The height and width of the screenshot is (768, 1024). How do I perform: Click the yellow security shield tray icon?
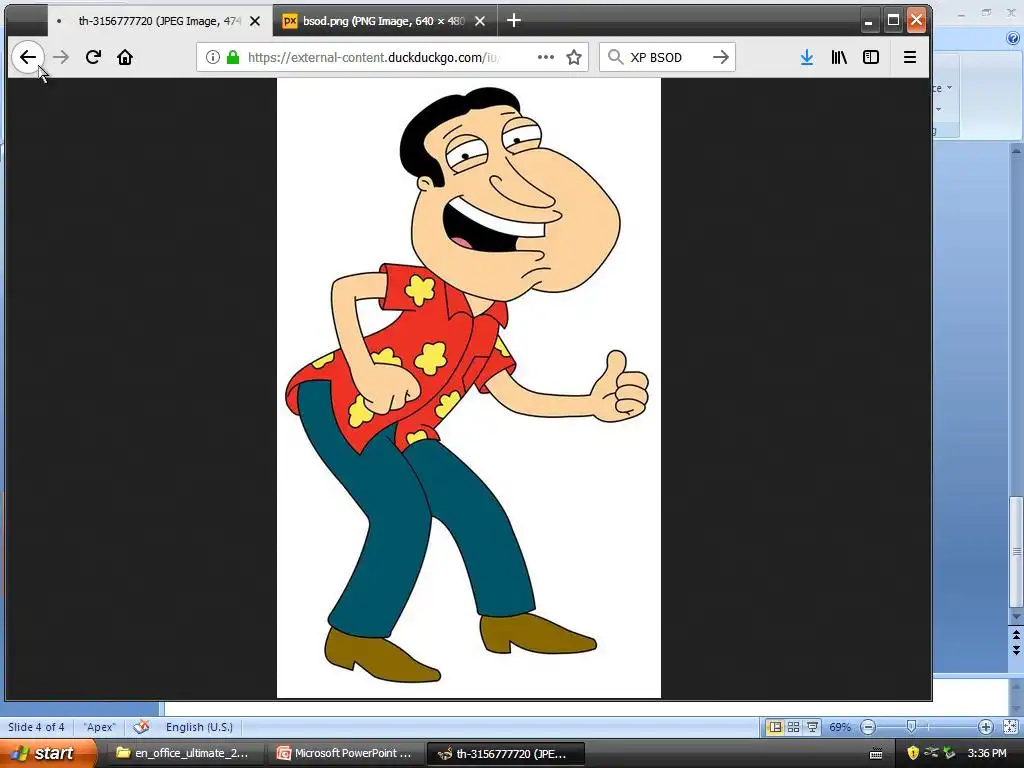pos(913,754)
